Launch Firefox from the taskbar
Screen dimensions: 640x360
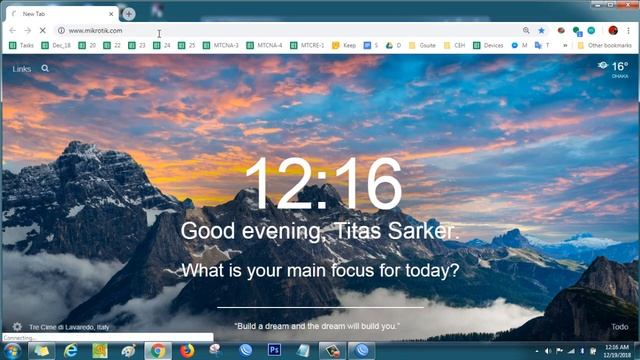(x=187, y=351)
